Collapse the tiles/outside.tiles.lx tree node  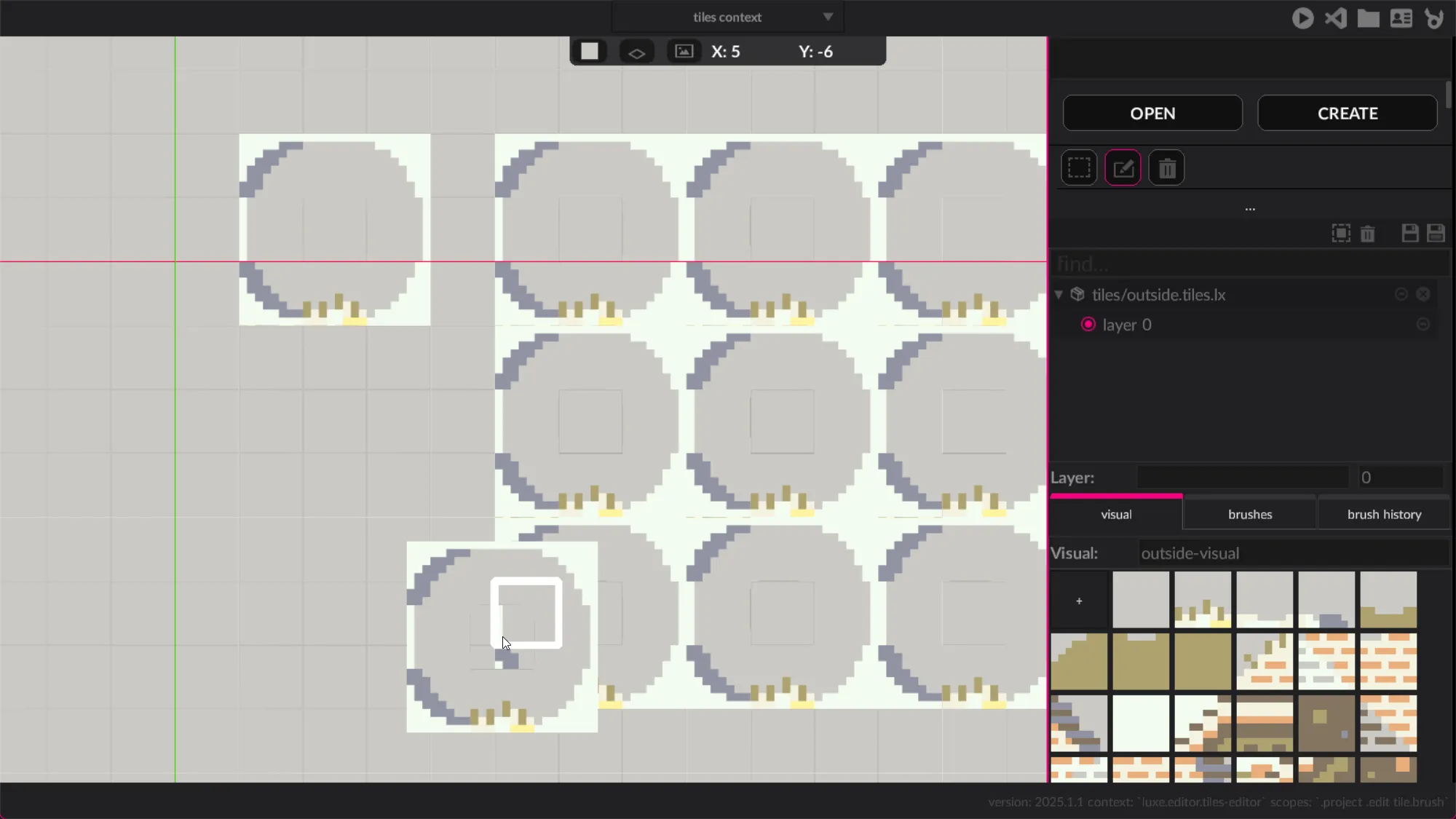click(x=1059, y=295)
